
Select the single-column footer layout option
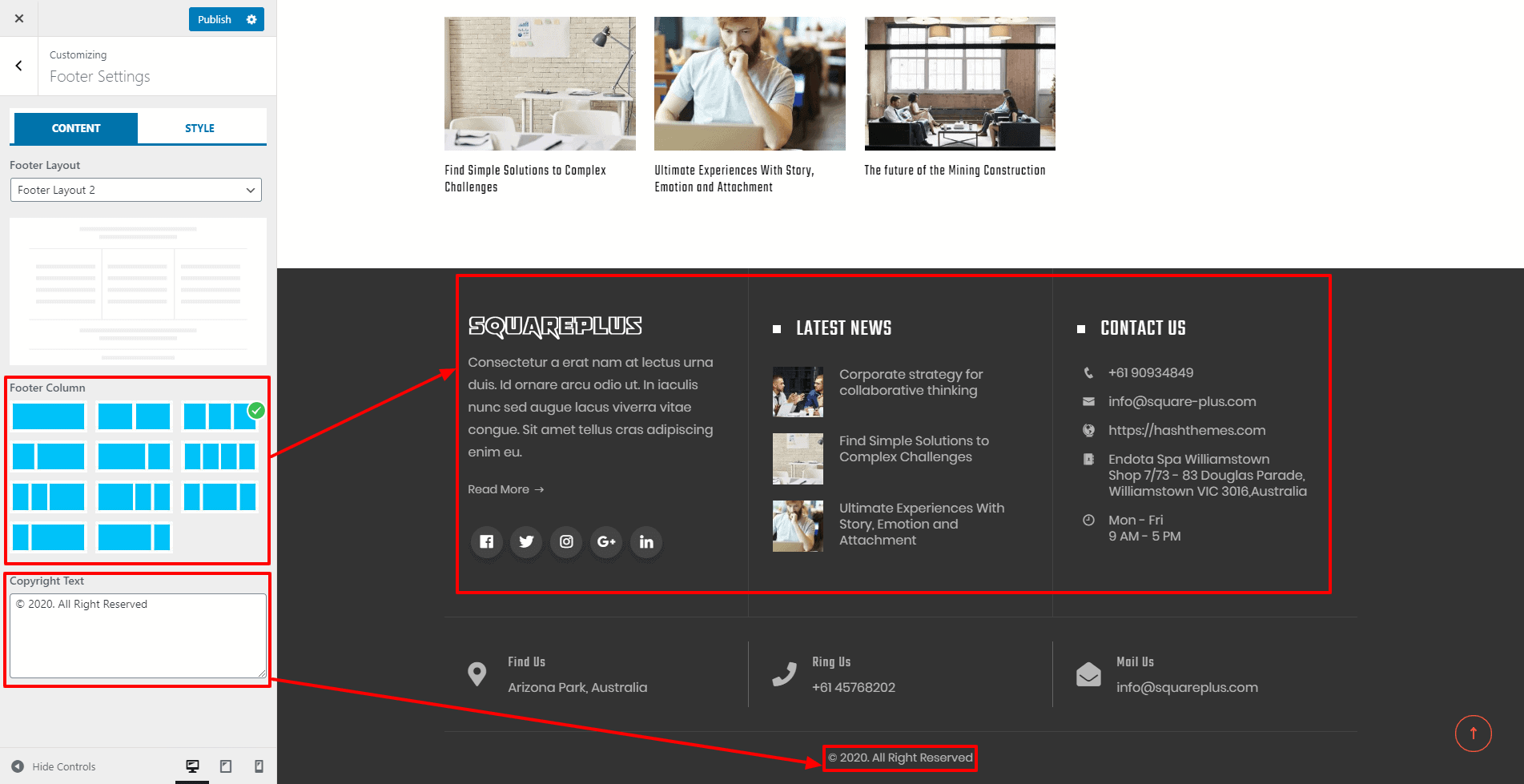[49, 416]
